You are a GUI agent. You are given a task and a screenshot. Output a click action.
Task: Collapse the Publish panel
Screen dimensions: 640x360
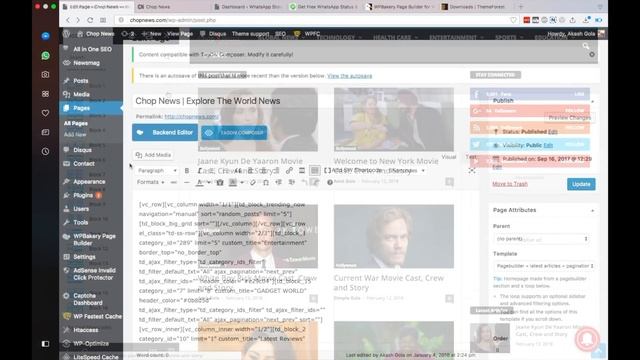click(x=592, y=101)
